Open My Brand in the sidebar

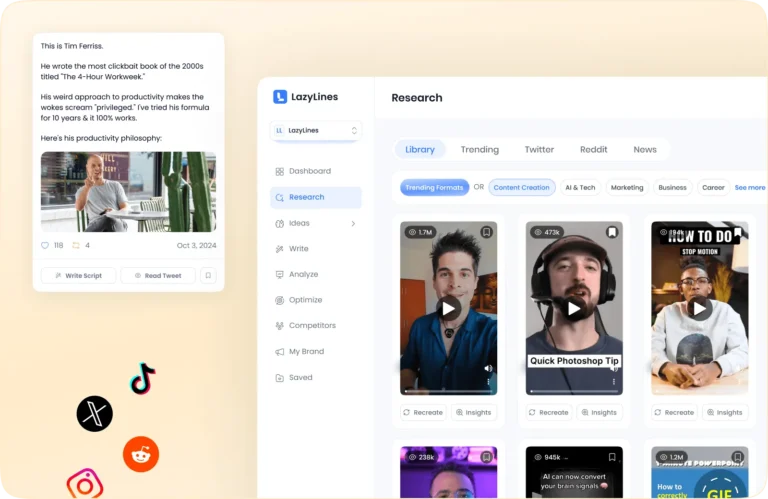point(316,352)
